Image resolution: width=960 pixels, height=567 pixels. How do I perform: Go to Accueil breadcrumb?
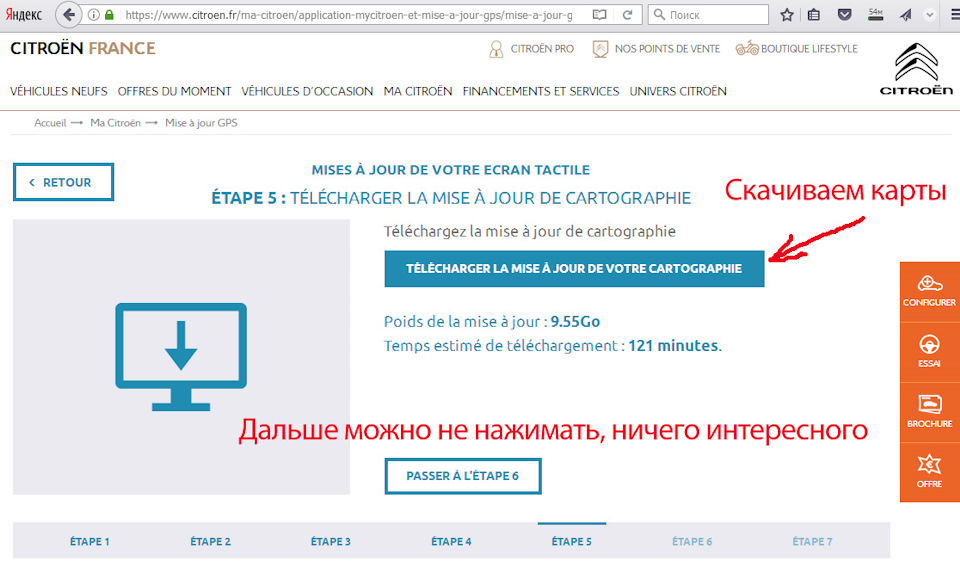50,123
